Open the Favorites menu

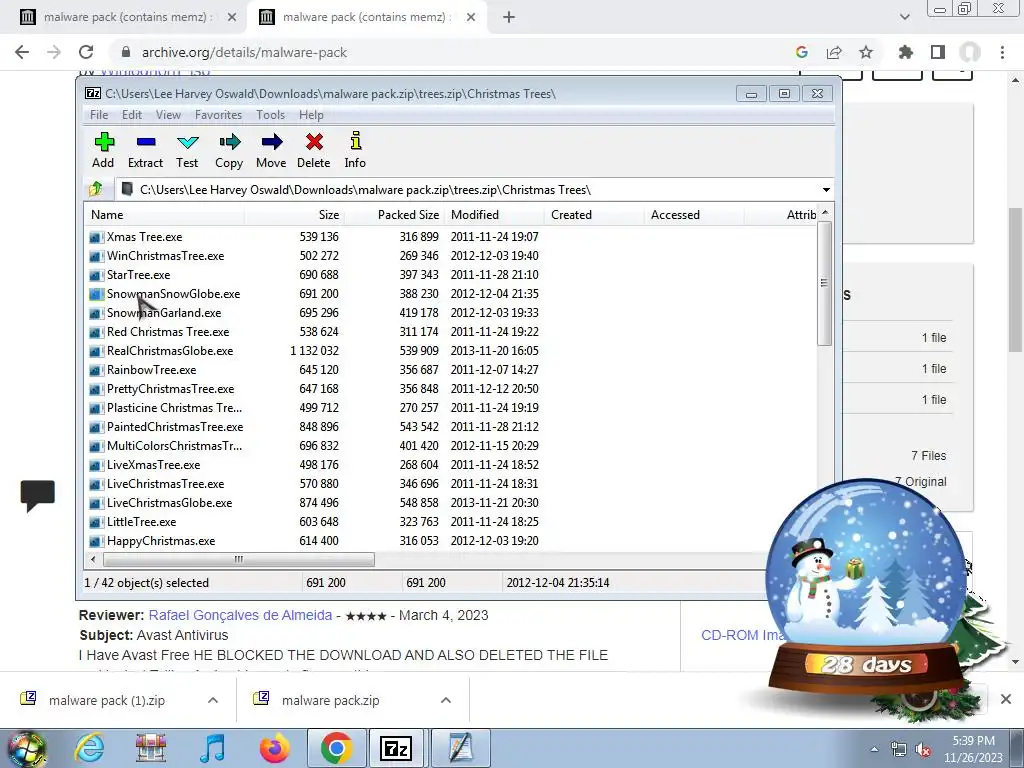pyautogui.click(x=218, y=115)
